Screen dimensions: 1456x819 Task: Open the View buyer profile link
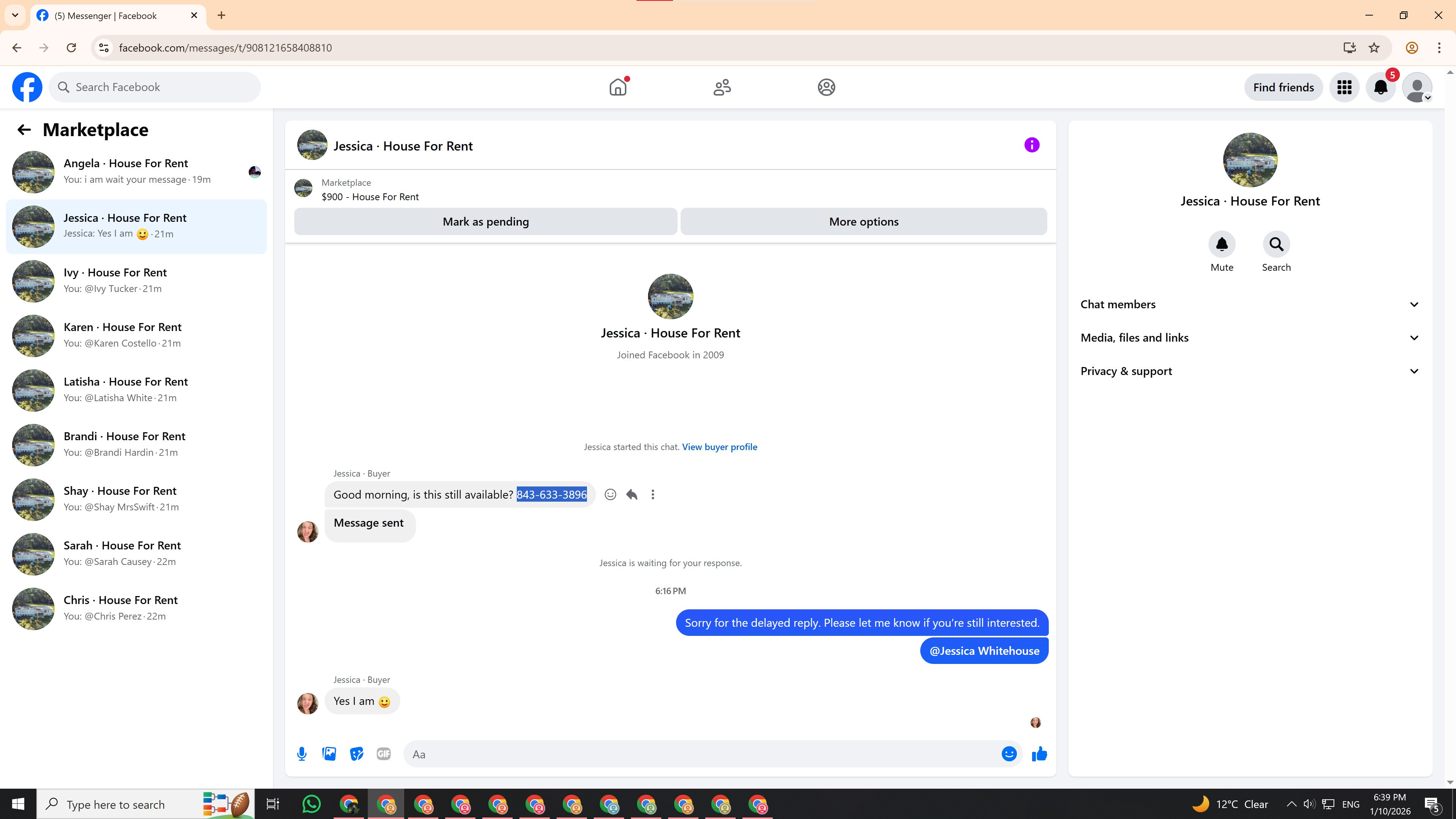(719, 447)
